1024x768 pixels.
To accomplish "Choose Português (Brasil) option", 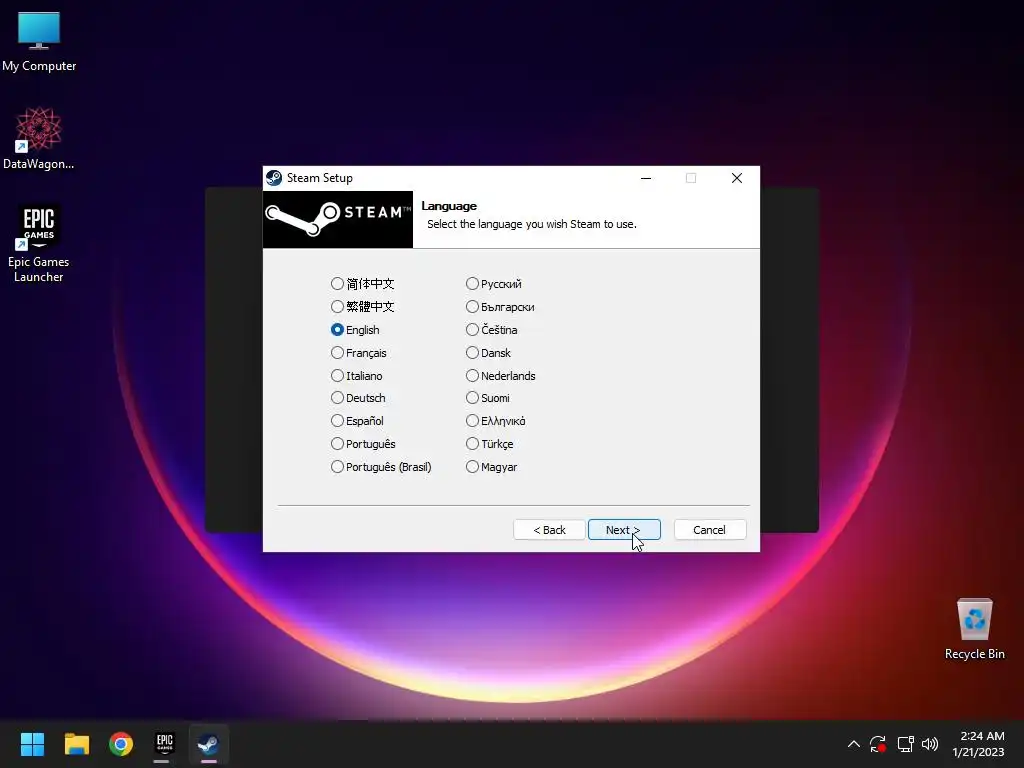I will (x=381, y=467).
